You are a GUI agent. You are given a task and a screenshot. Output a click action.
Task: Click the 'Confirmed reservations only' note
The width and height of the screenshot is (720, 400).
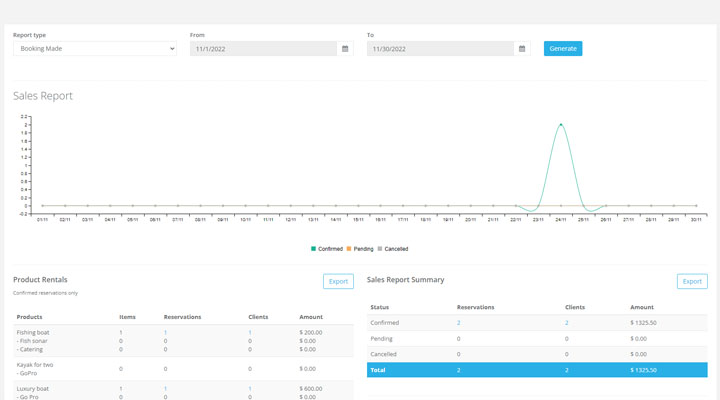[x=45, y=293]
